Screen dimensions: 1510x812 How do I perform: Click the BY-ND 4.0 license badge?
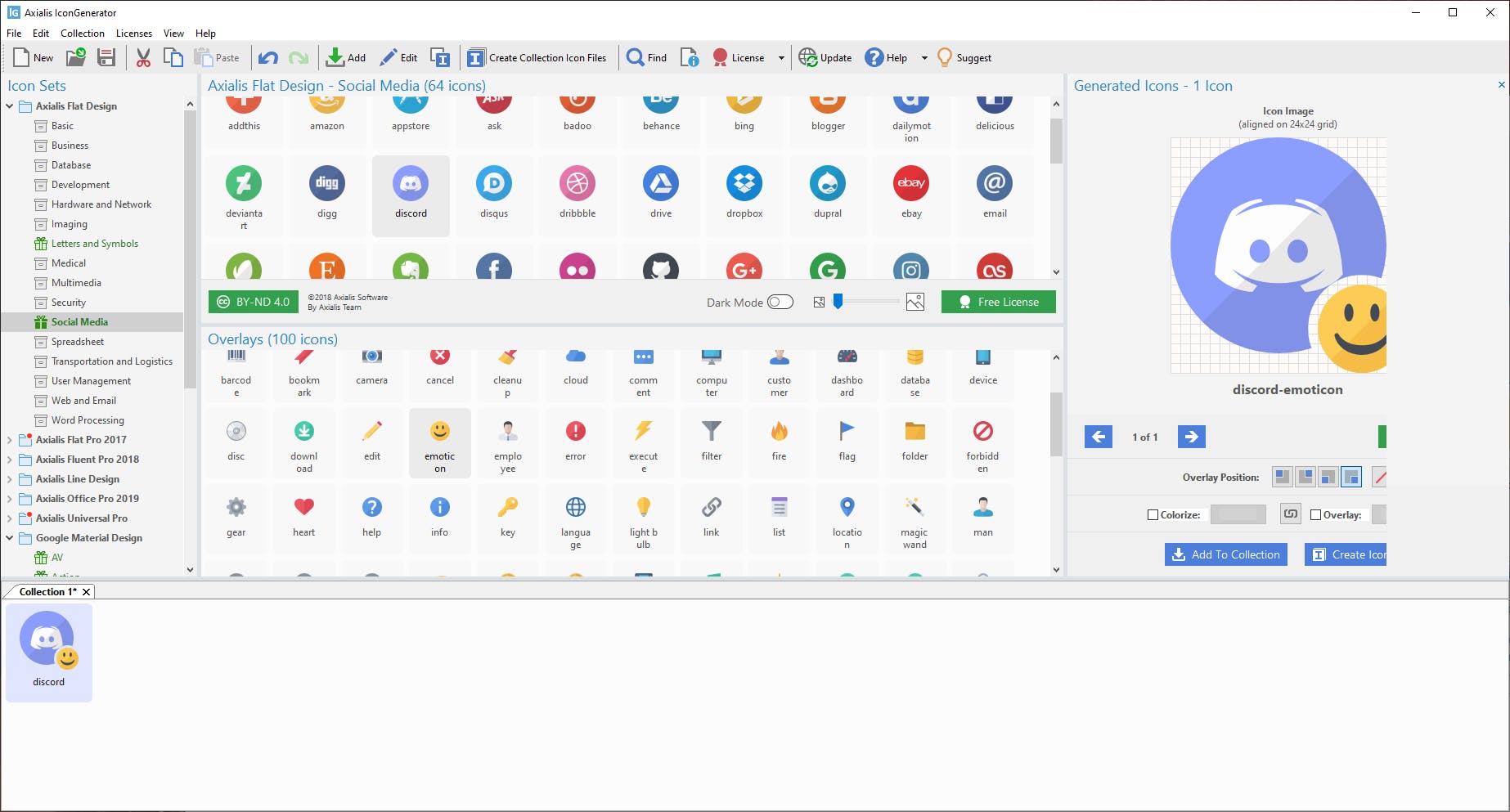[254, 302]
